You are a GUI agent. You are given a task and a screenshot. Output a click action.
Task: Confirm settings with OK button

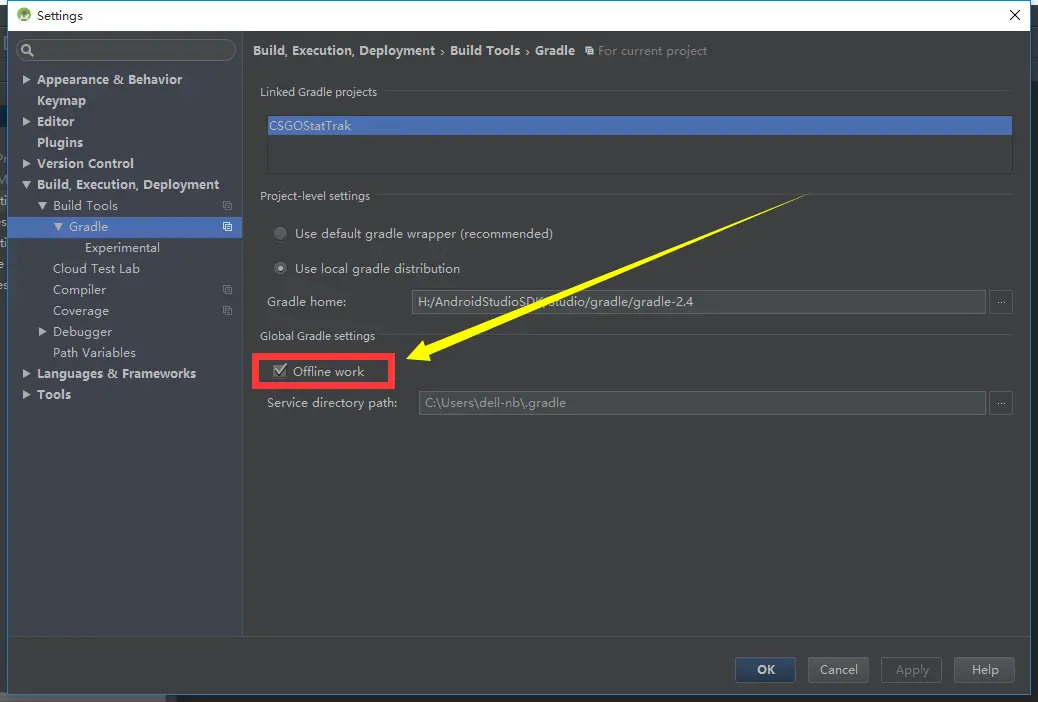click(765, 670)
